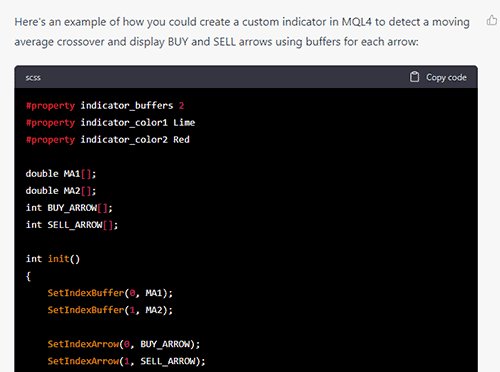Click the line '#property indicator_color1 Lime'
Screen dimensions: 500x372
coord(110,123)
